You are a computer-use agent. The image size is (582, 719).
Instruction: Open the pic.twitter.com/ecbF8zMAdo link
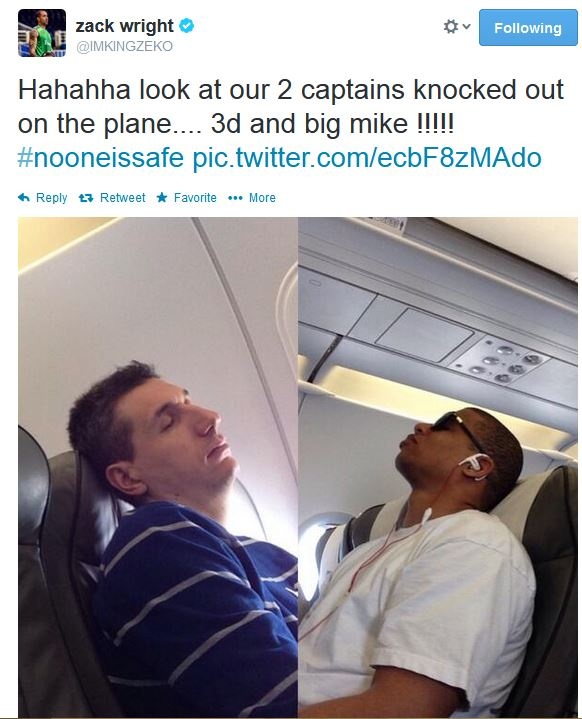pos(367,157)
